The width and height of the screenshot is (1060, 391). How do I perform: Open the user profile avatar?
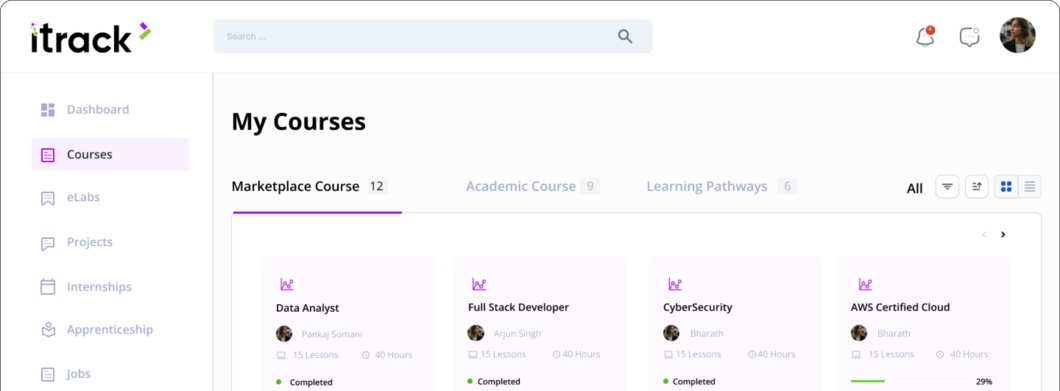[1017, 35]
